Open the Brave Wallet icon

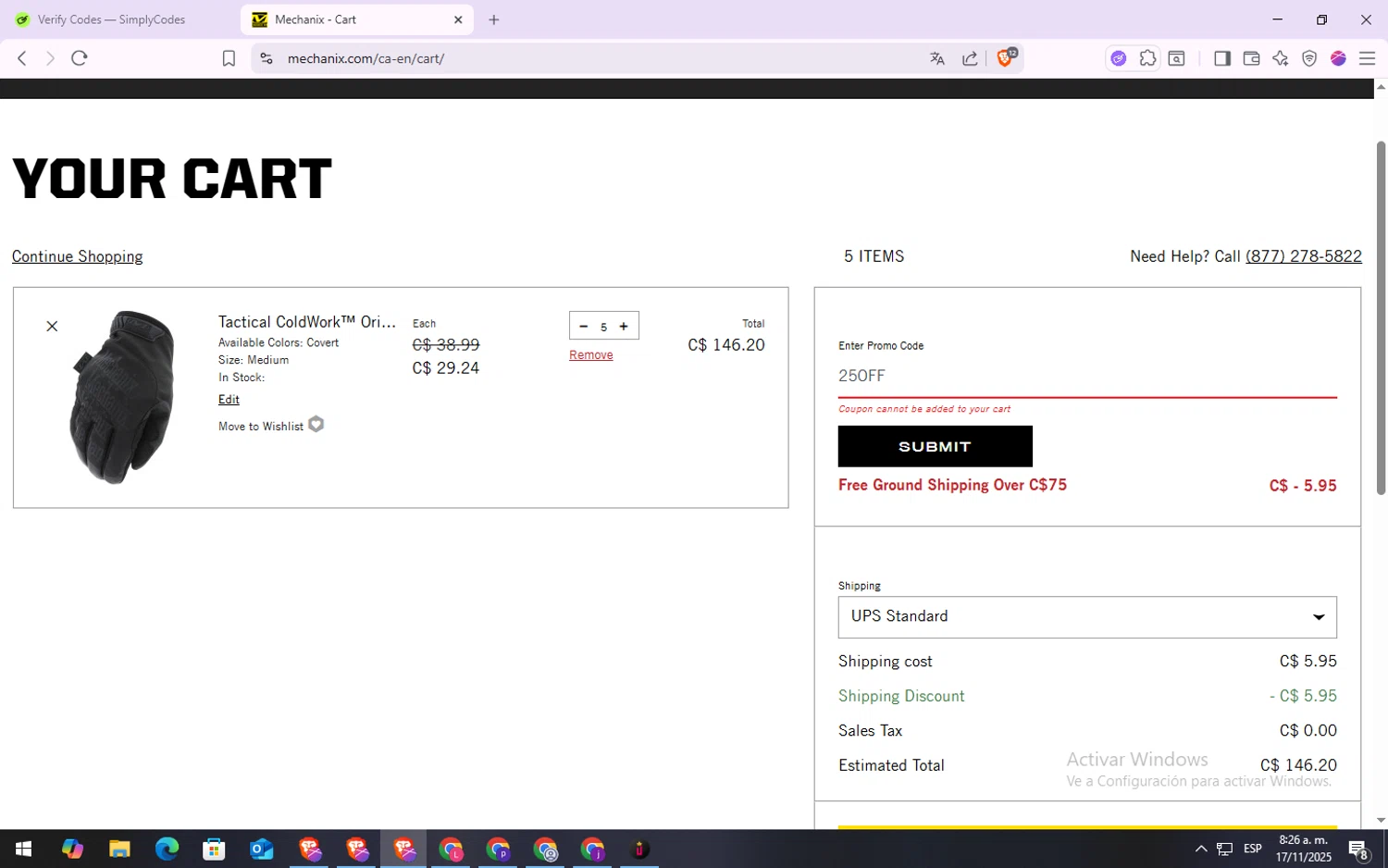pyautogui.click(x=1251, y=58)
